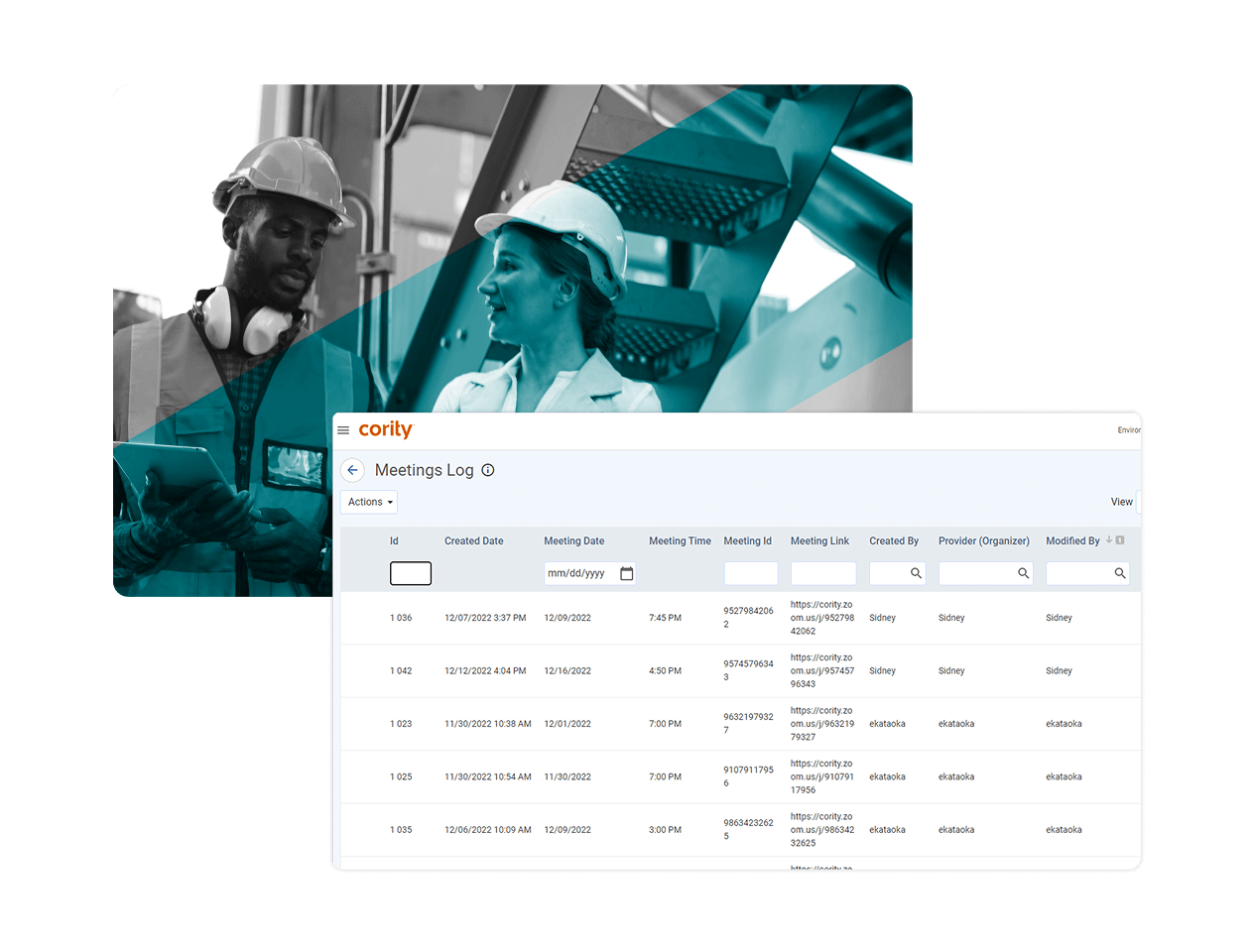
Task: Select the record with Id 1 042
Action: click(x=401, y=671)
